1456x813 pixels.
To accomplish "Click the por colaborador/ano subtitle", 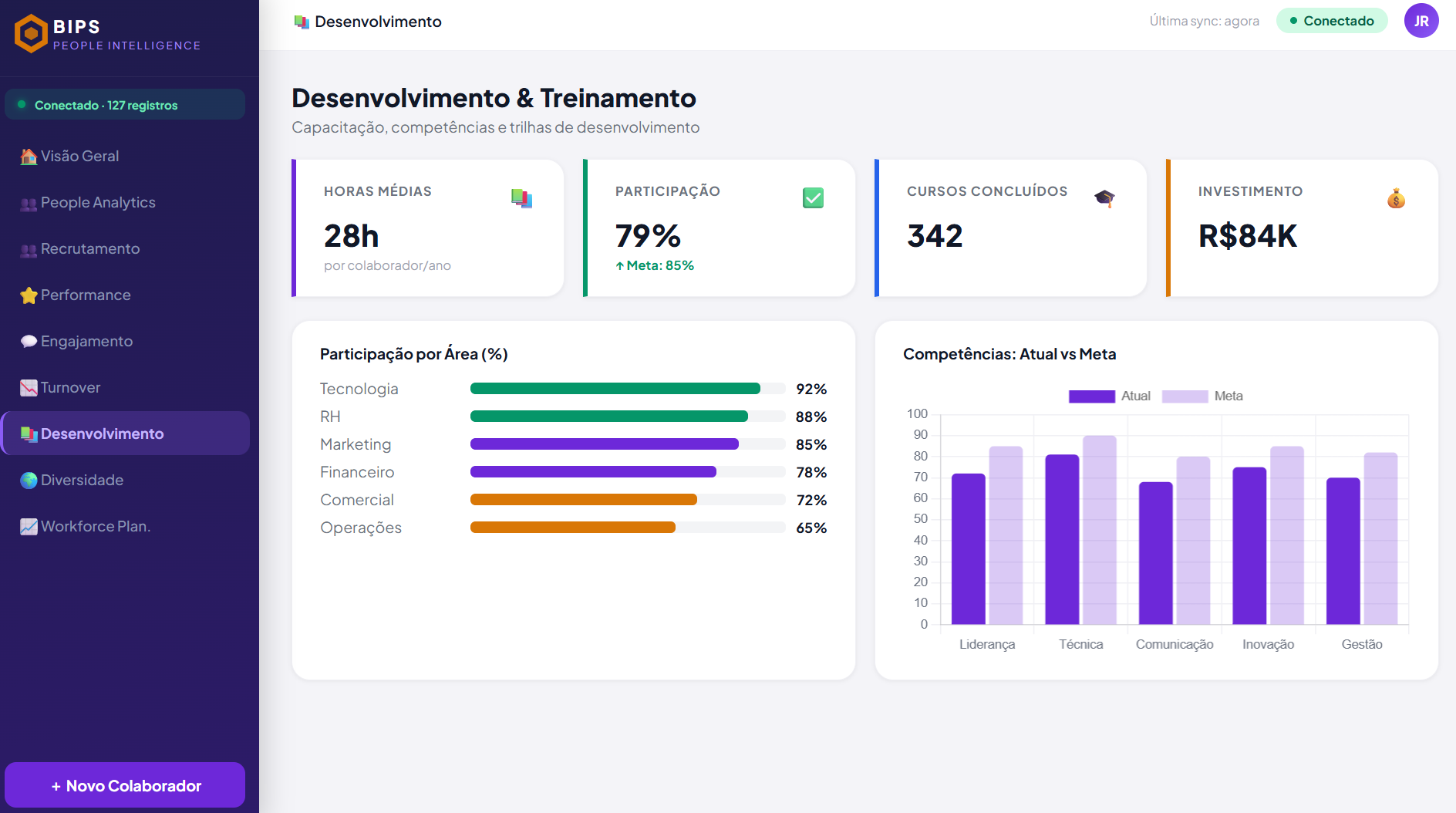I will pos(387,265).
